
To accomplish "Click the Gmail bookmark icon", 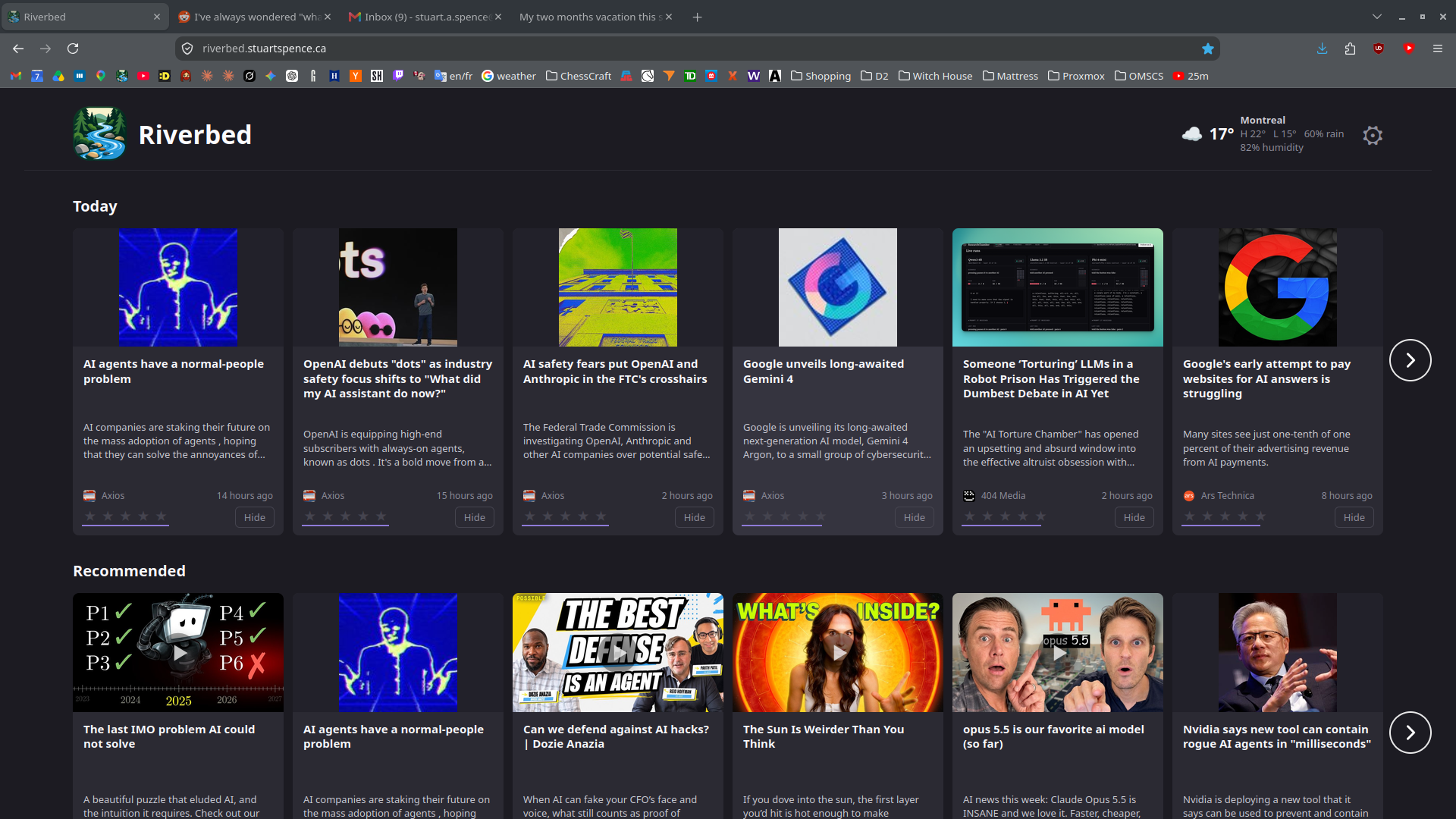I will click(x=16, y=76).
